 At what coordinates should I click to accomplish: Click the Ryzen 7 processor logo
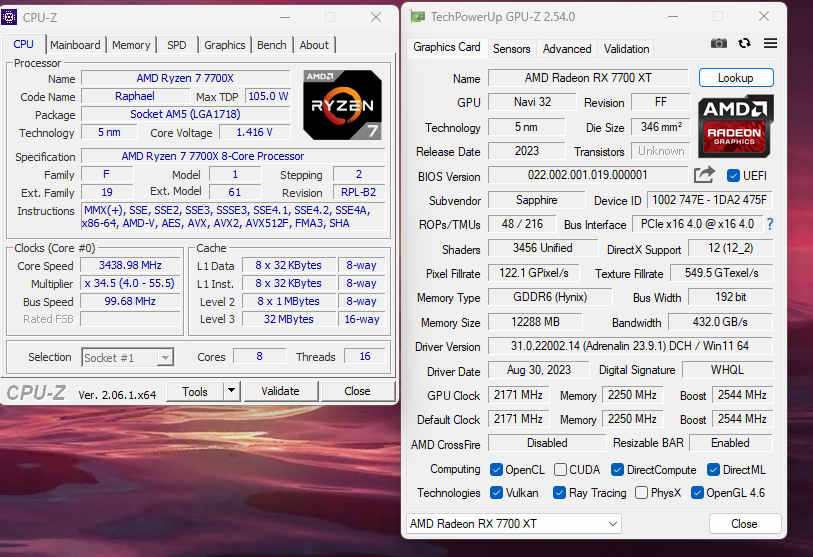[341, 104]
